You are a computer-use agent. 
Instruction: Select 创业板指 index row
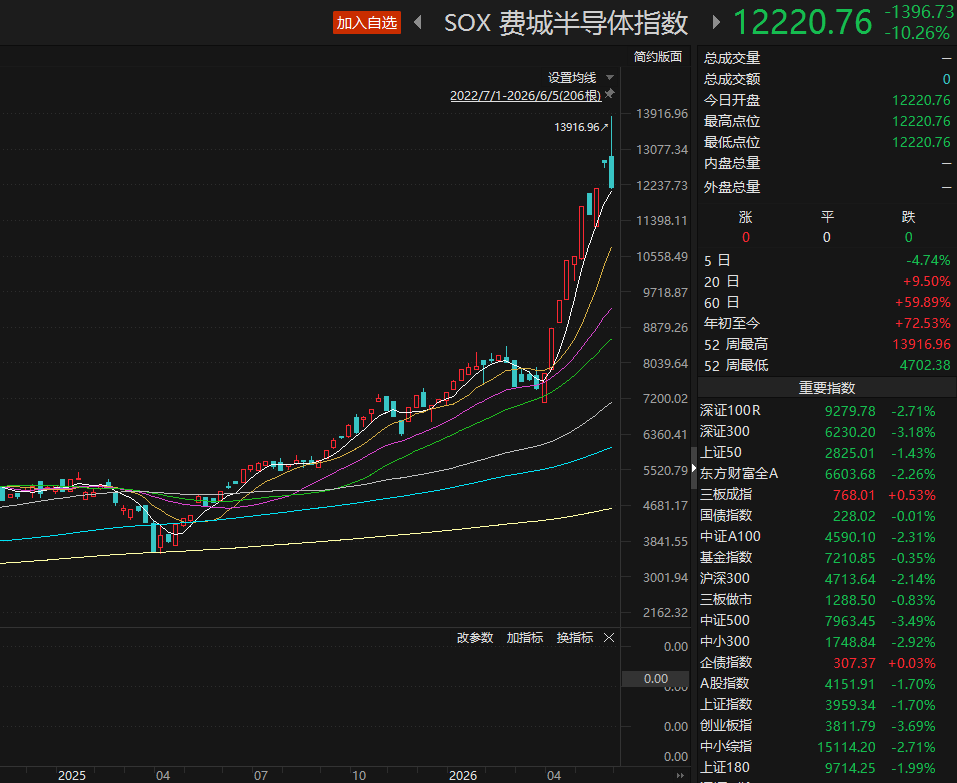click(827, 726)
